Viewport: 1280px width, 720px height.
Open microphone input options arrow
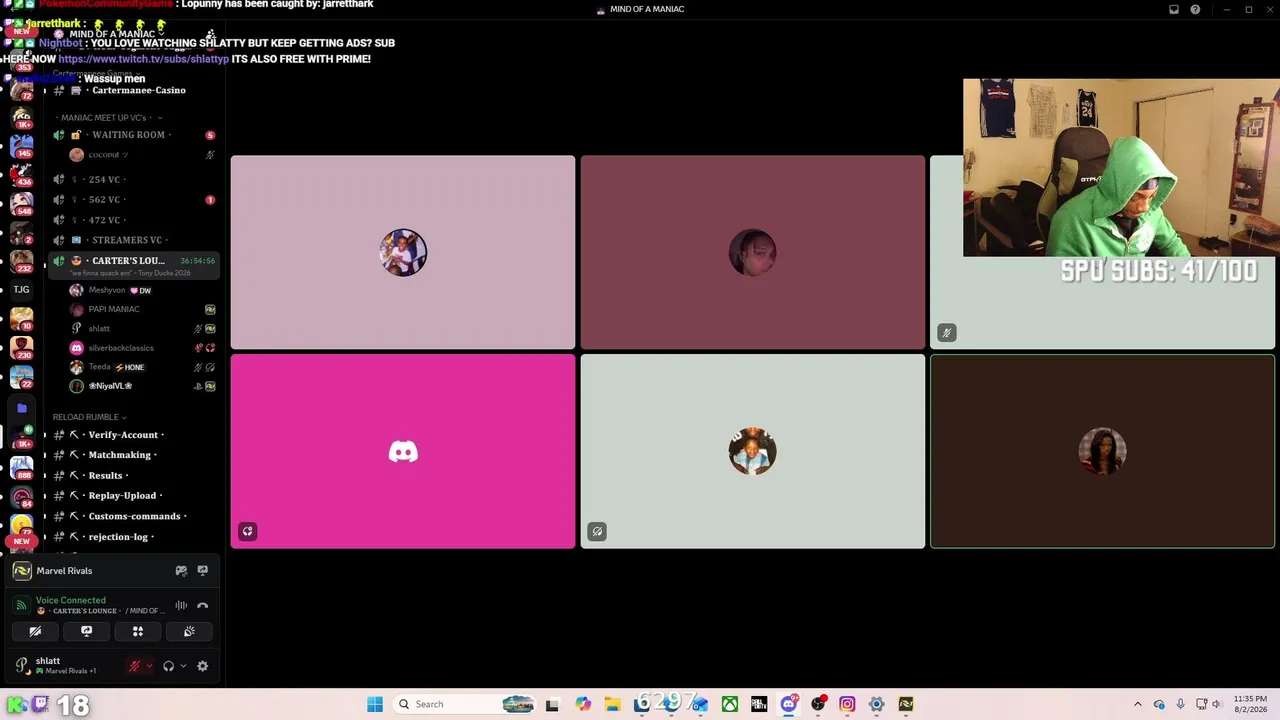pyautogui.click(x=149, y=666)
